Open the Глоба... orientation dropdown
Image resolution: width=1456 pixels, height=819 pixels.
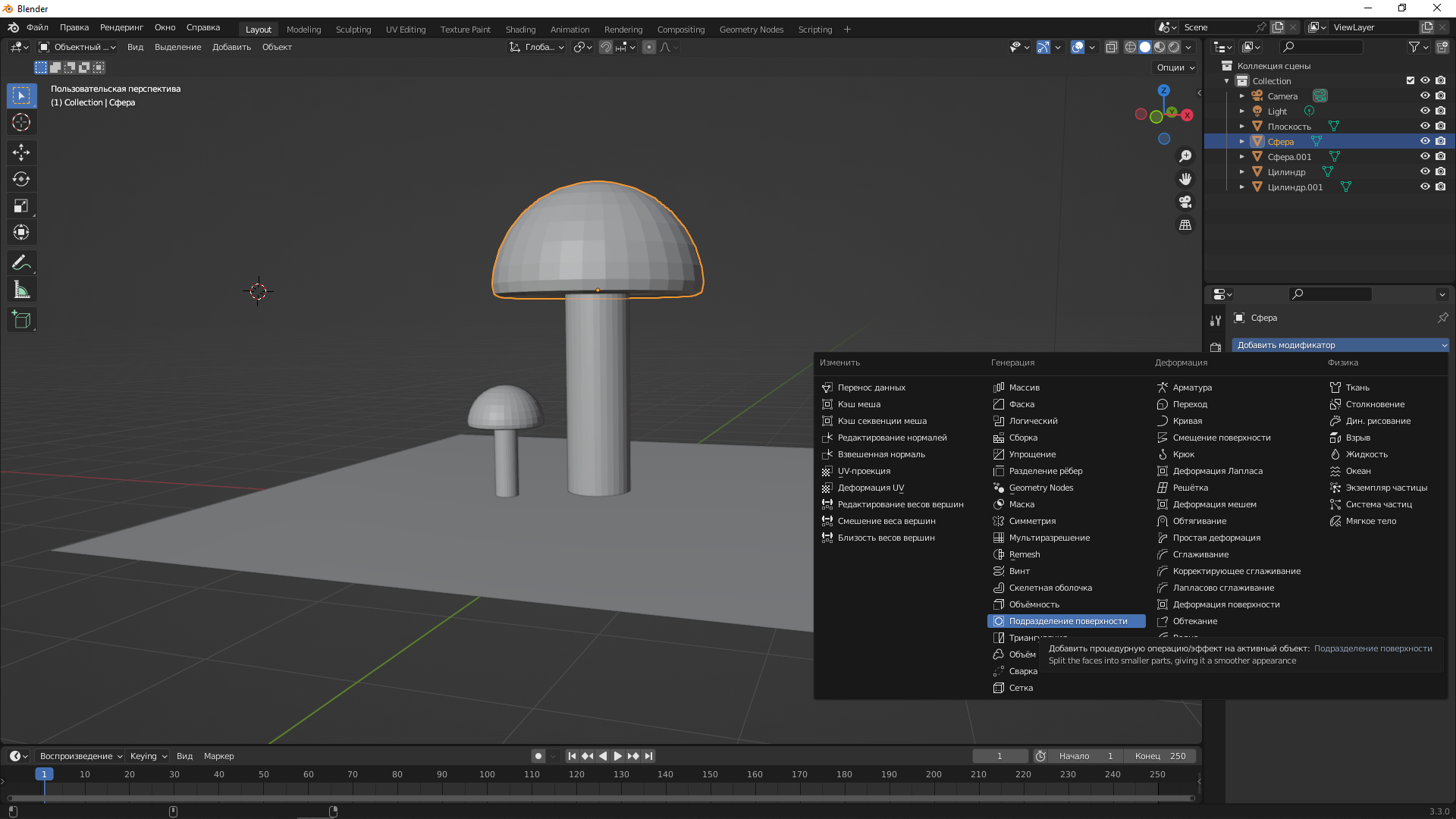coord(538,47)
